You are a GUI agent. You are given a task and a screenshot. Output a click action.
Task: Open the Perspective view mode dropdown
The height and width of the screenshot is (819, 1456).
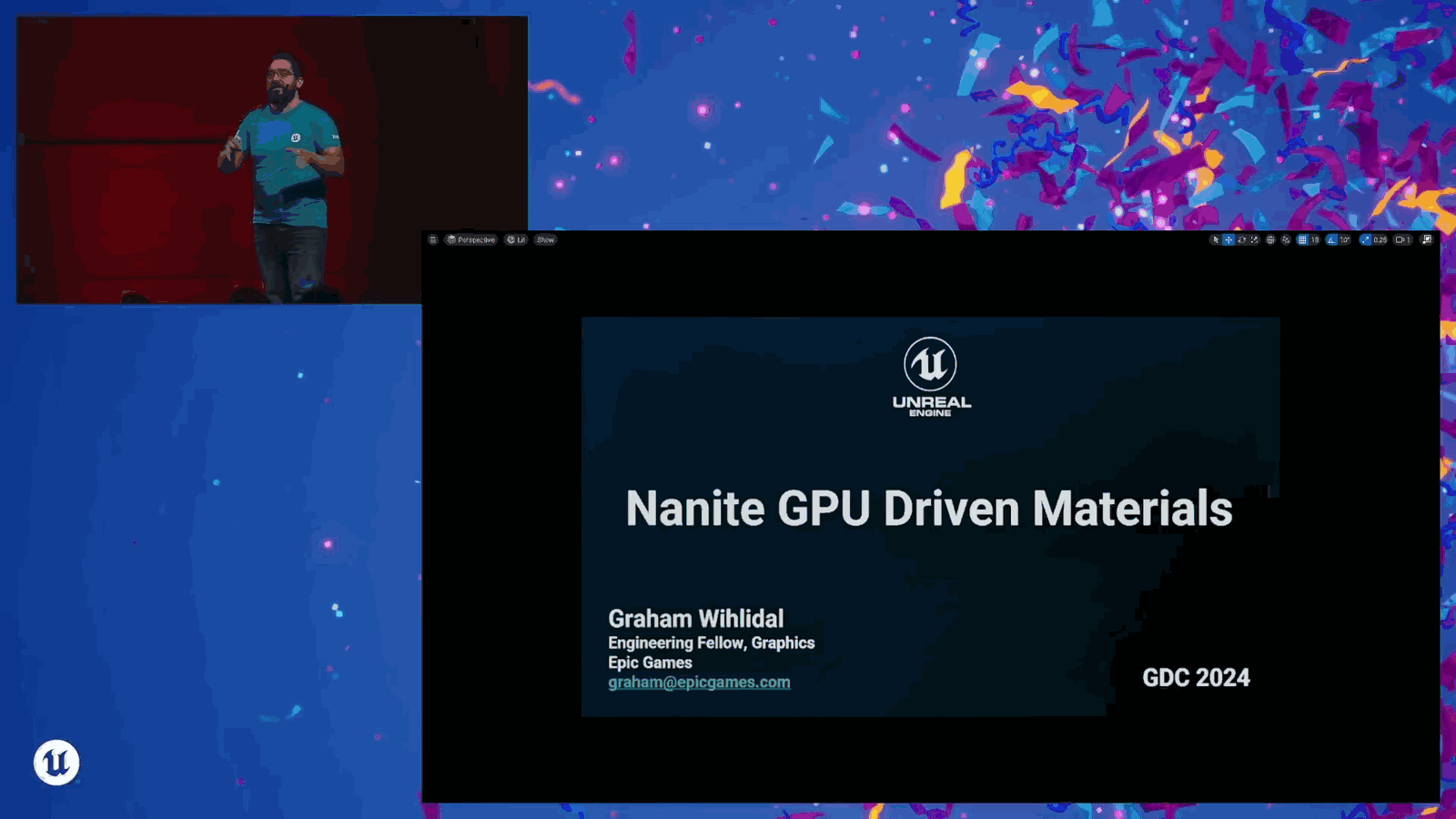(x=471, y=240)
